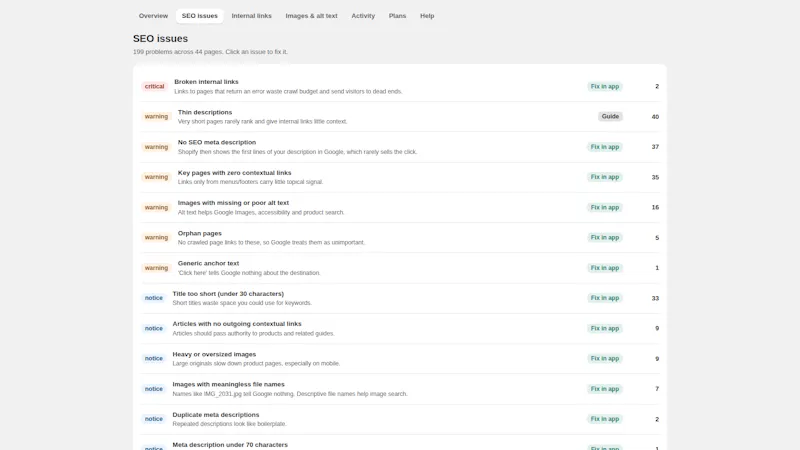The width and height of the screenshot is (800, 450).
Task: Open the Help tab
Action: pos(427,16)
